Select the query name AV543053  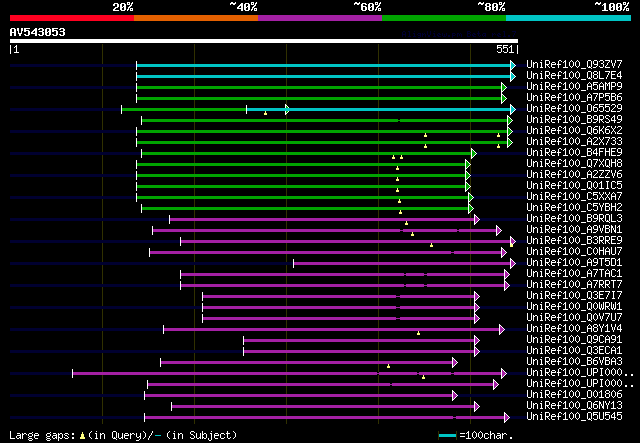38,32
